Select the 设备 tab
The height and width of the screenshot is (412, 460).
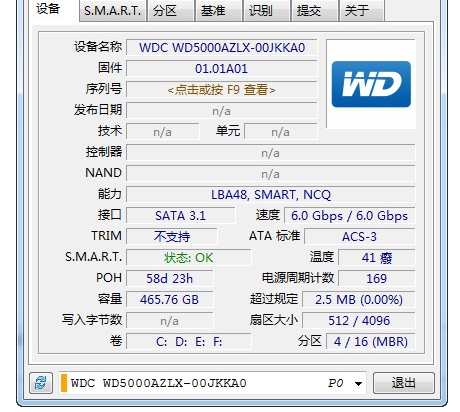pos(53,10)
